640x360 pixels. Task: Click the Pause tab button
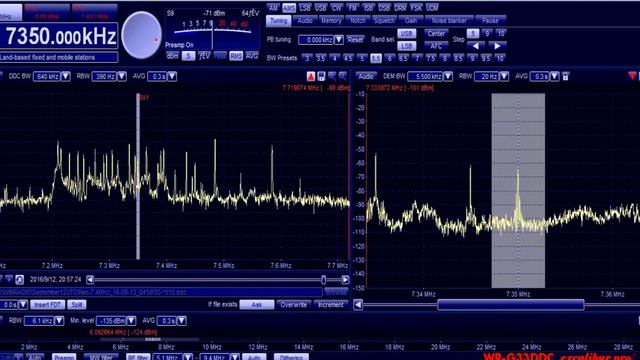click(x=490, y=20)
